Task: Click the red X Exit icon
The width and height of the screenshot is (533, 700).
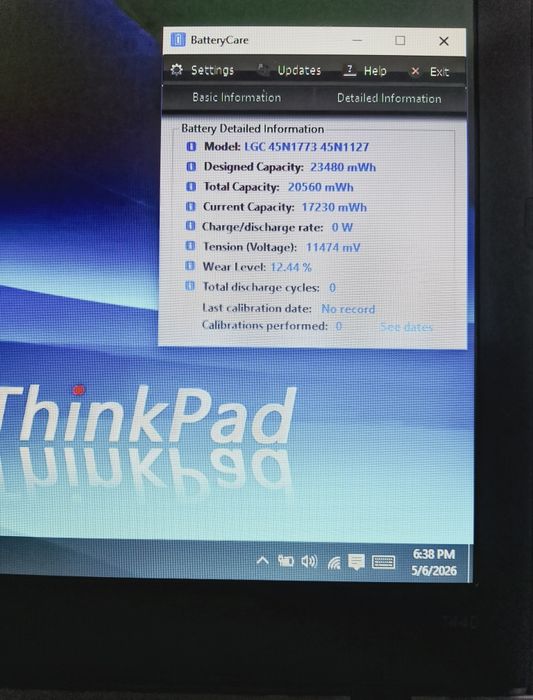Action: click(x=415, y=71)
